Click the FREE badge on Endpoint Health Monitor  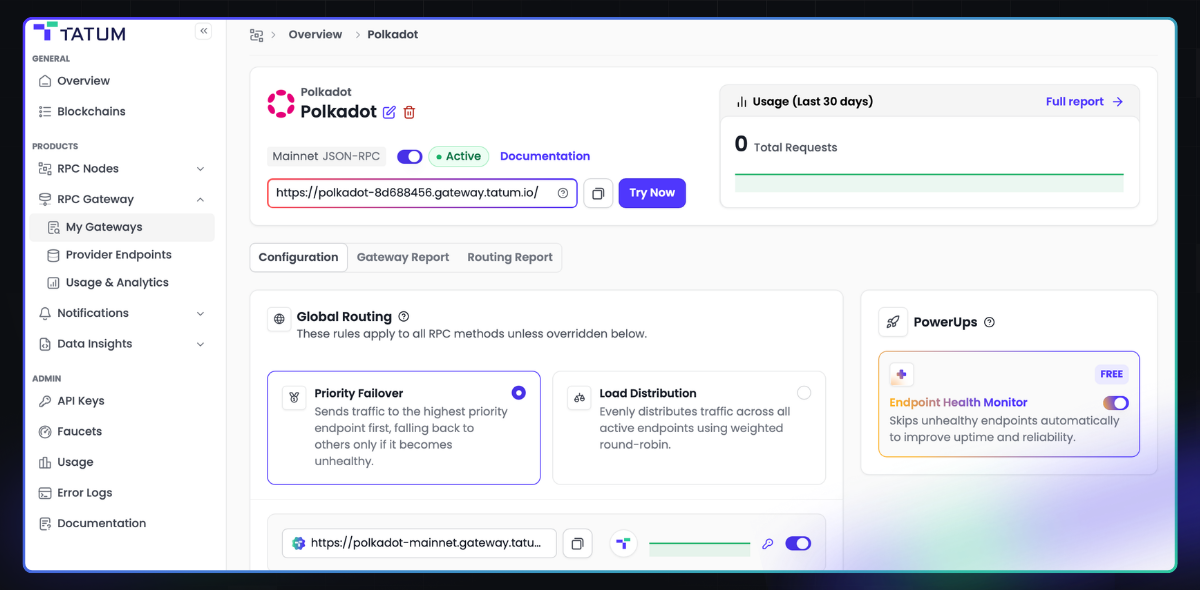pos(1112,374)
